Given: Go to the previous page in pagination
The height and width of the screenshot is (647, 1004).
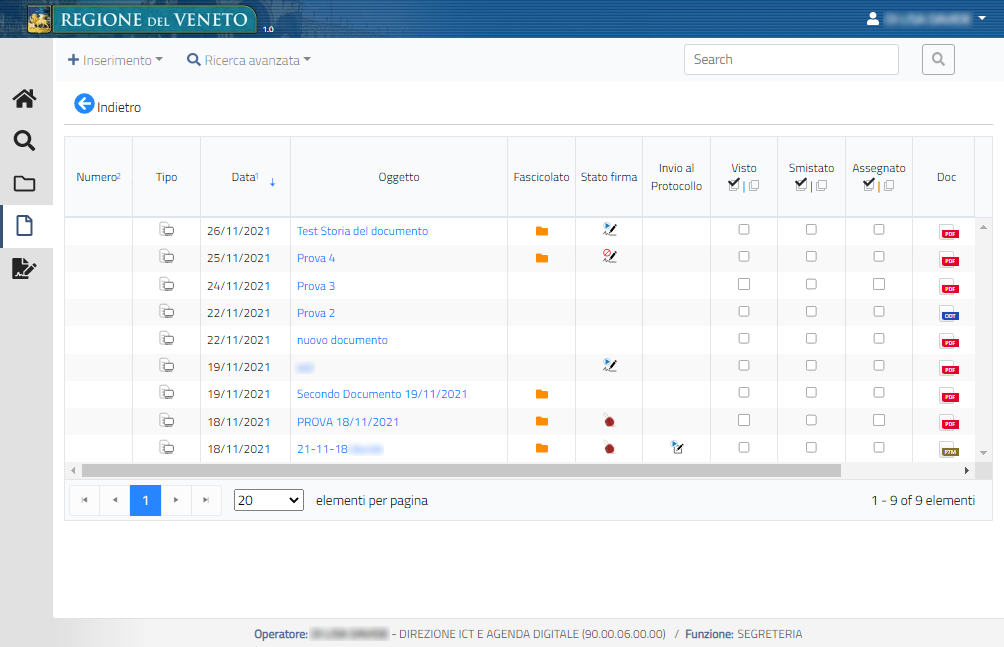Looking at the screenshot, I should click(x=115, y=500).
